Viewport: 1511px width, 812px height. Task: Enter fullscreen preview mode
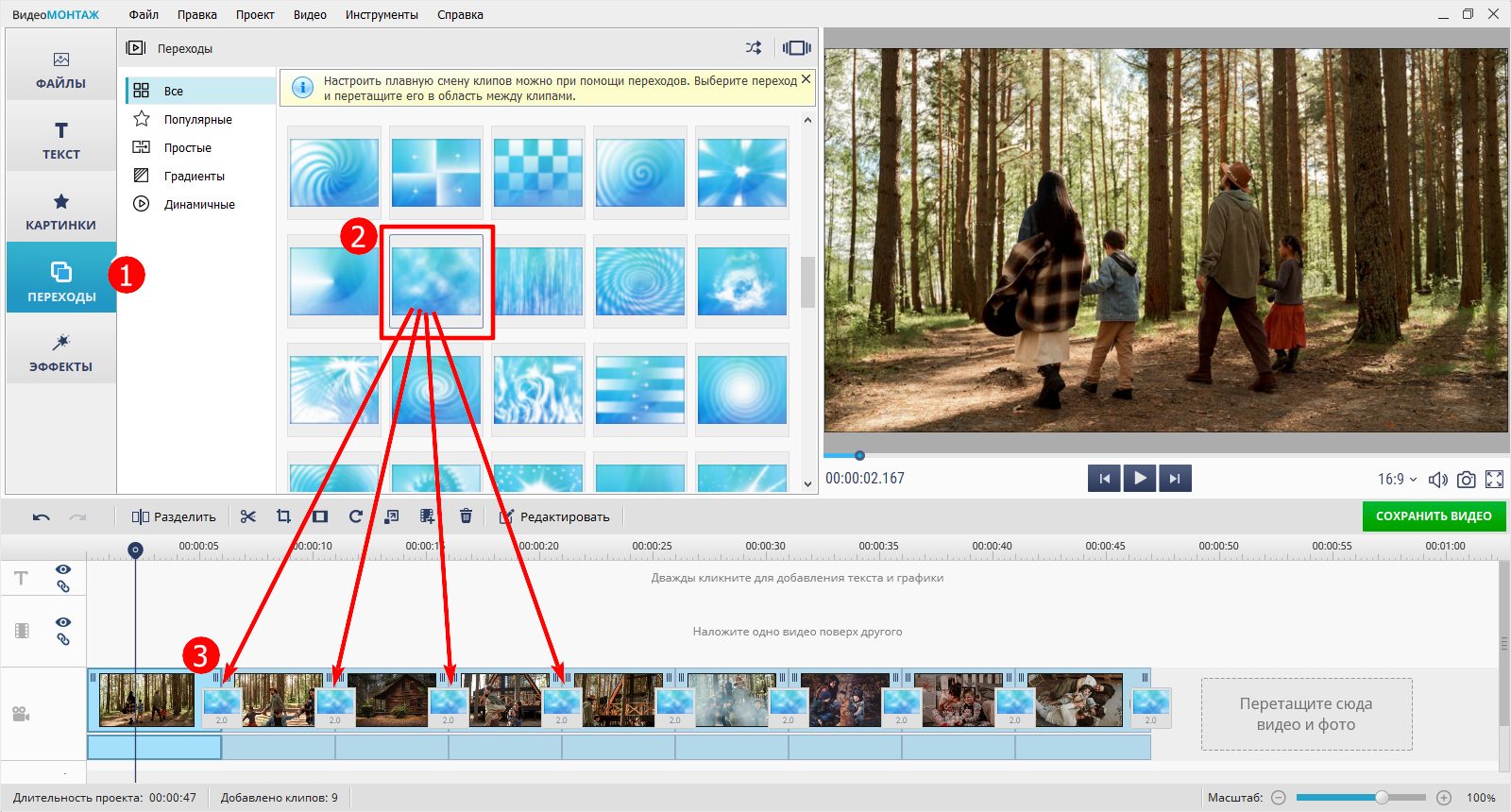click(1494, 480)
